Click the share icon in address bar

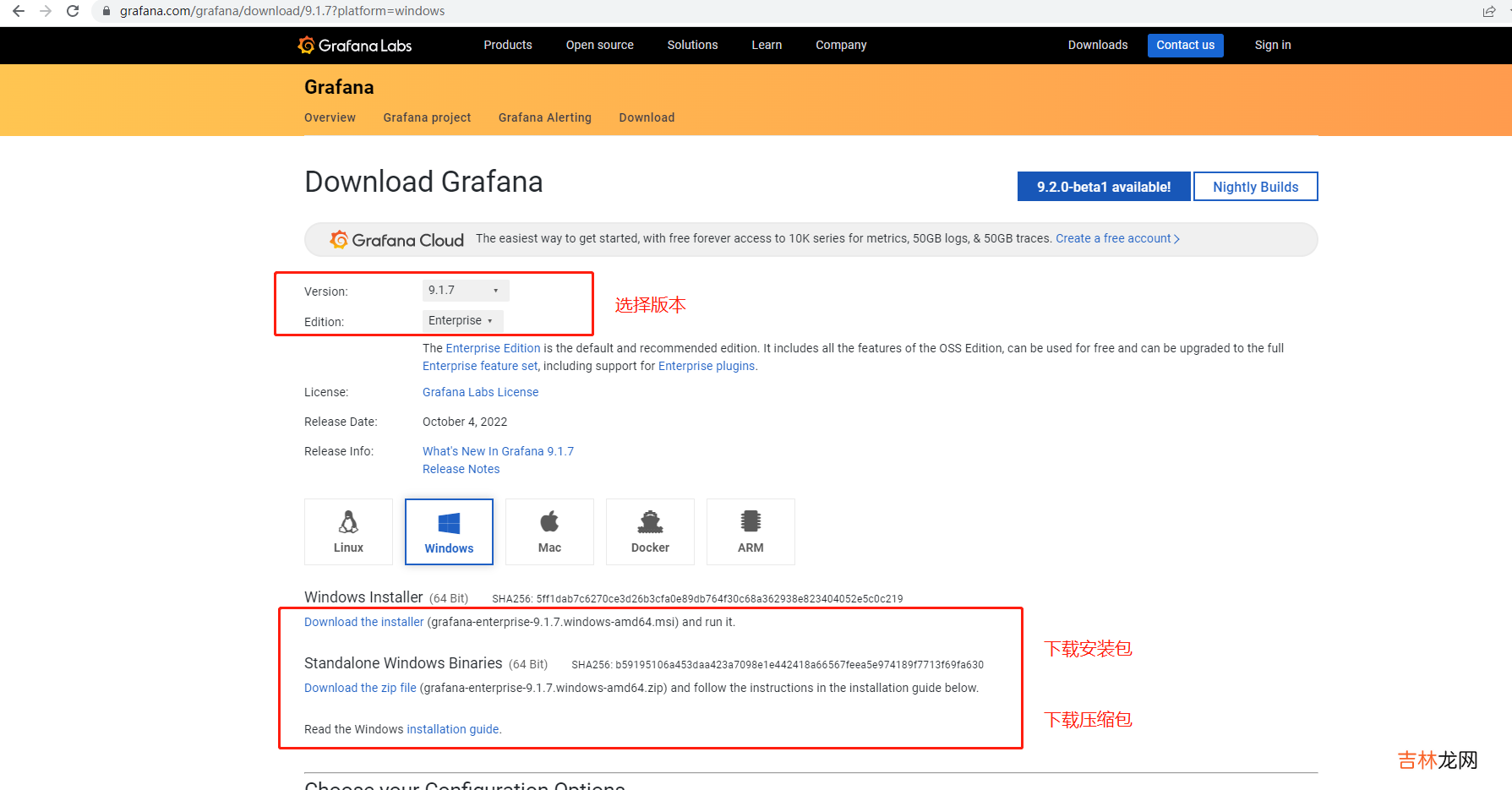click(x=1488, y=11)
